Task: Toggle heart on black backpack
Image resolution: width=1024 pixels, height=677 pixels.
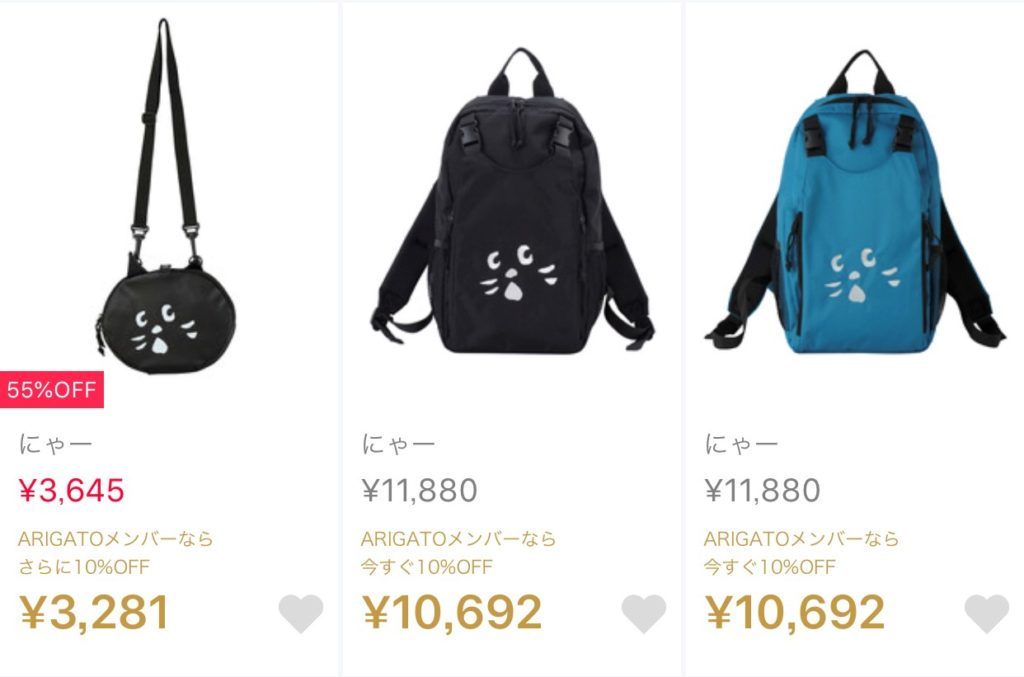Action: 643,613
